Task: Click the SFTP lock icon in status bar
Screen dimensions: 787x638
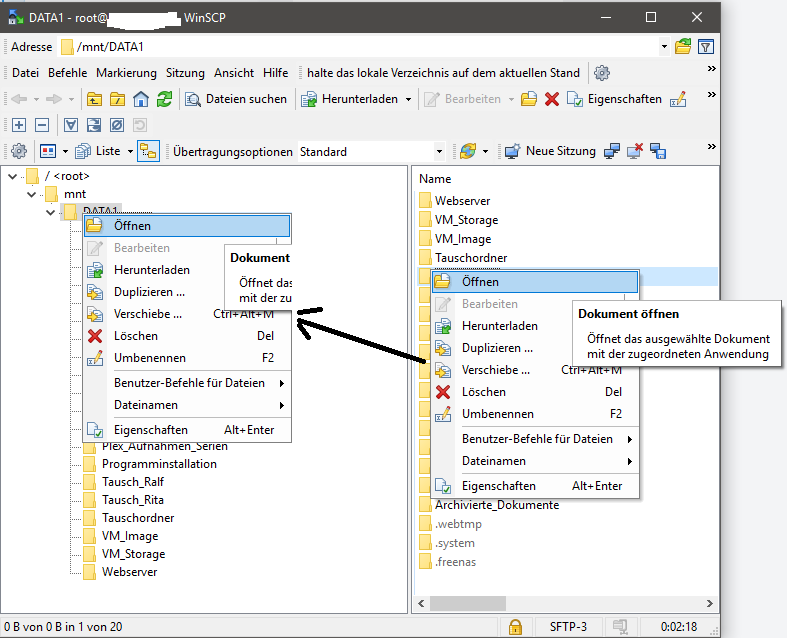Action: [515, 627]
